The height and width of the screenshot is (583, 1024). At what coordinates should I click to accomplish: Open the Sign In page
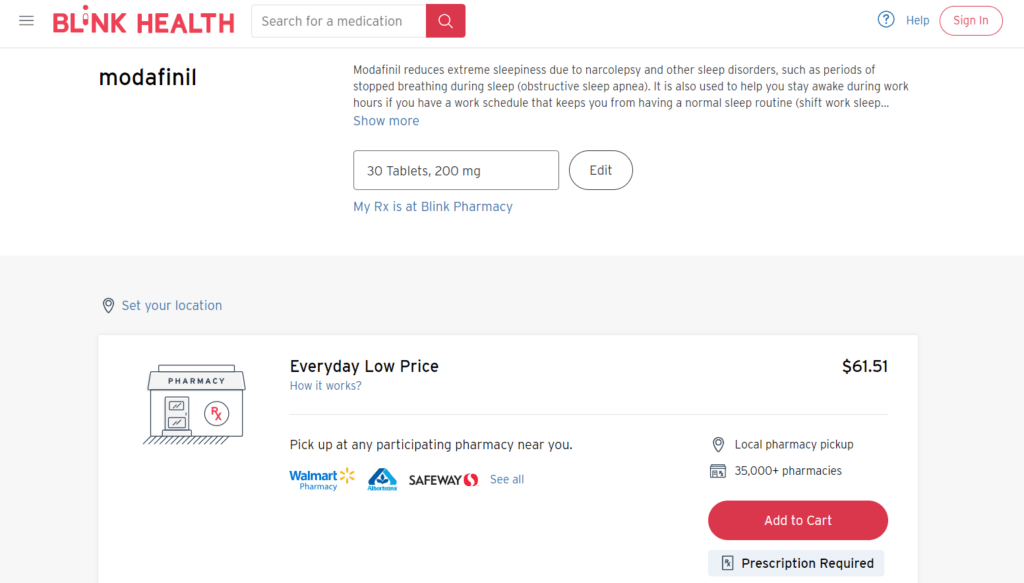[x=970, y=20]
